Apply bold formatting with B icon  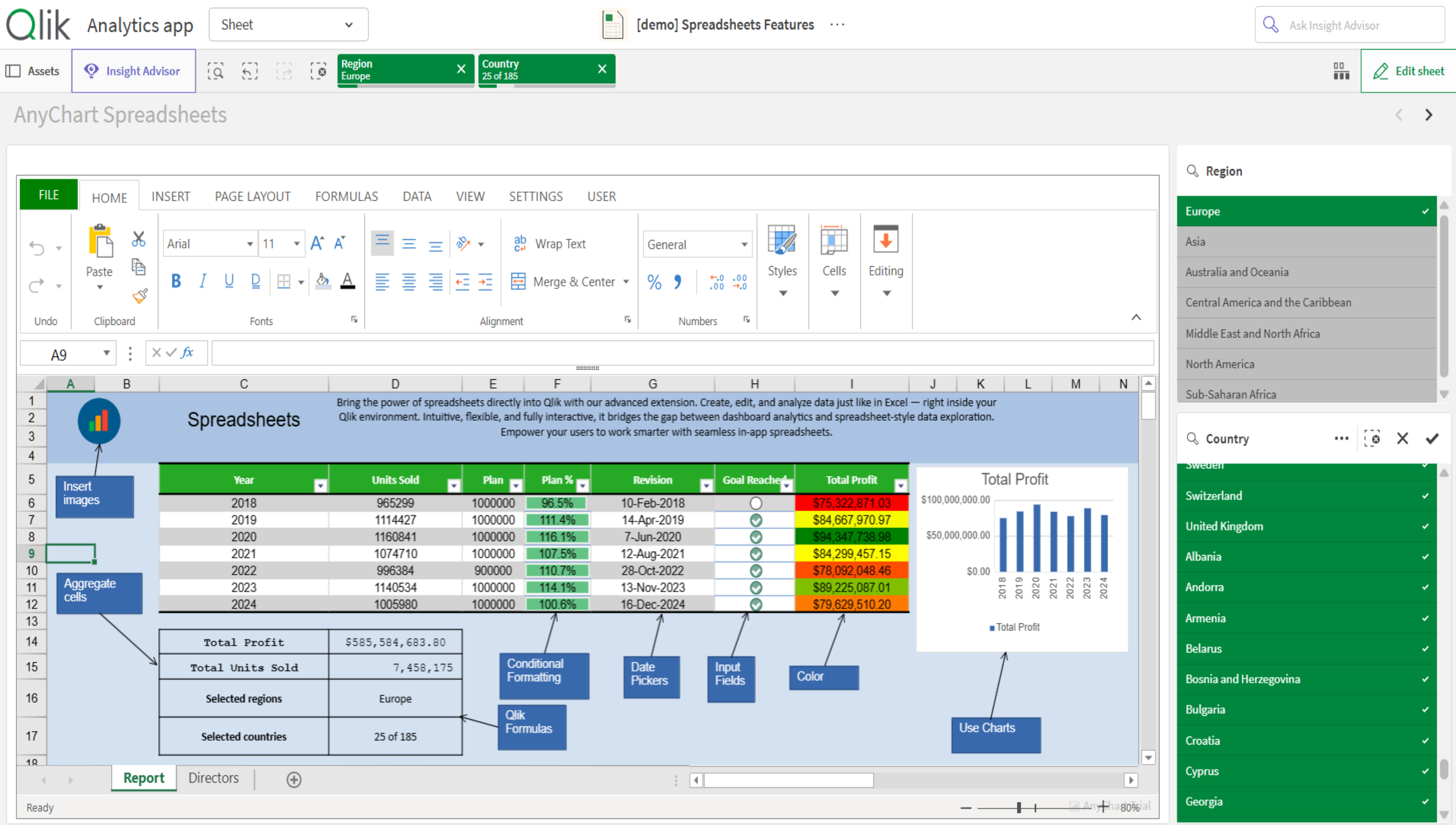176,281
